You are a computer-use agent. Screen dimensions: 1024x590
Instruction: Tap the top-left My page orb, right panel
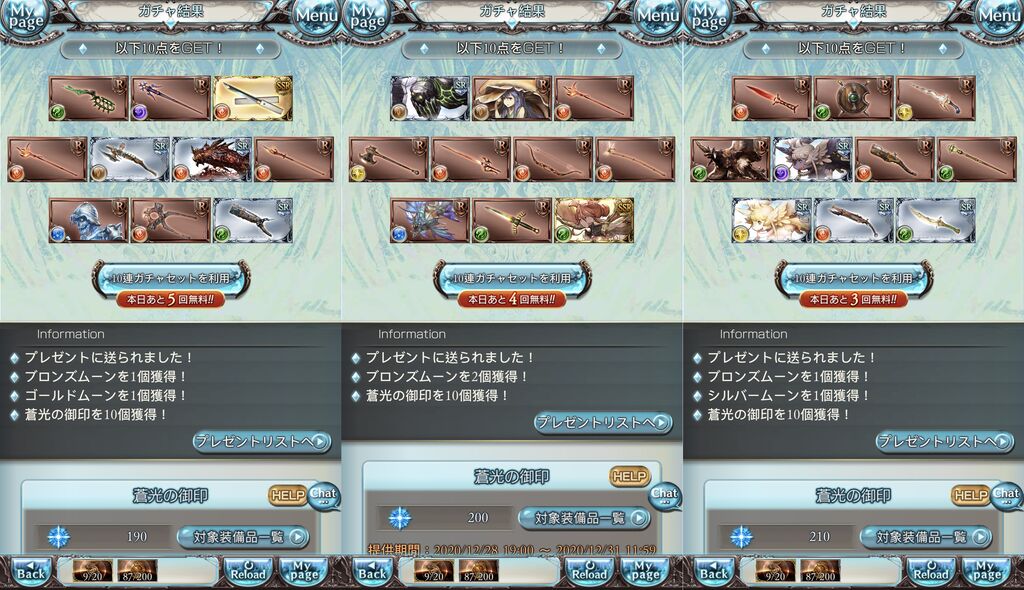click(x=708, y=17)
